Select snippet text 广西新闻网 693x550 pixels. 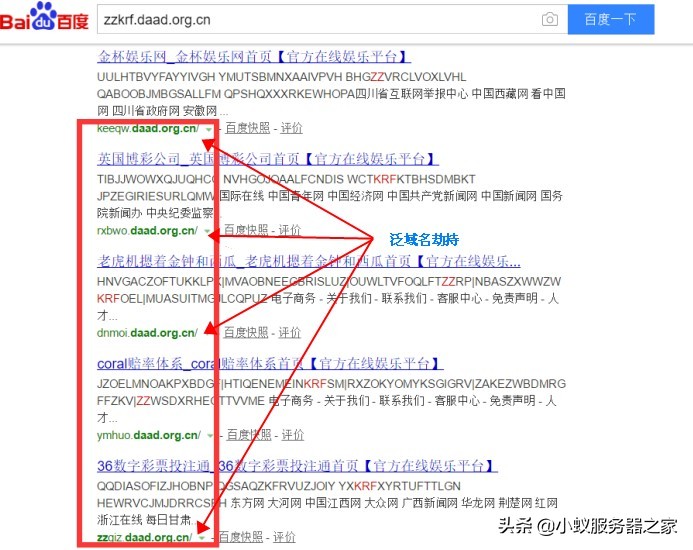click(430, 503)
